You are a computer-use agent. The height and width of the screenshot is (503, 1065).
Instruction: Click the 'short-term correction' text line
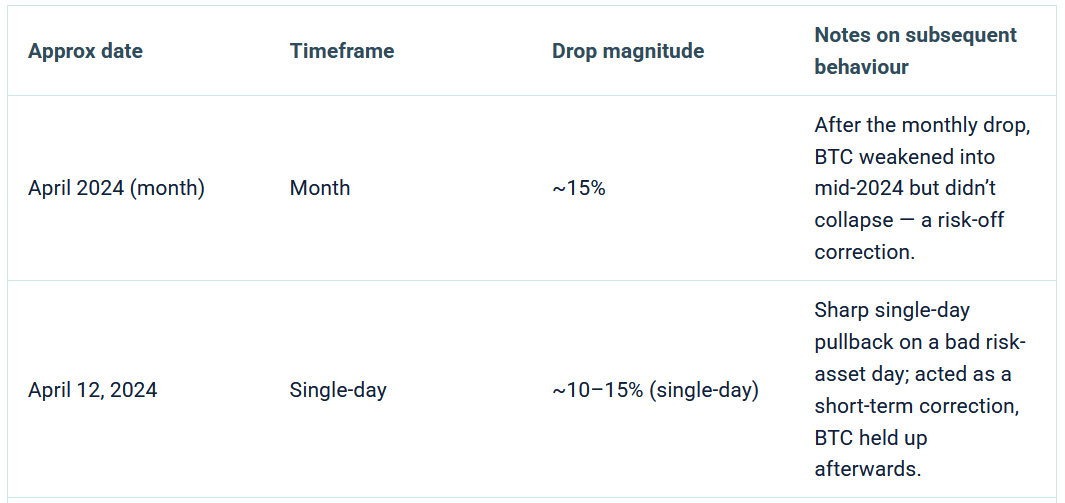pos(914,405)
